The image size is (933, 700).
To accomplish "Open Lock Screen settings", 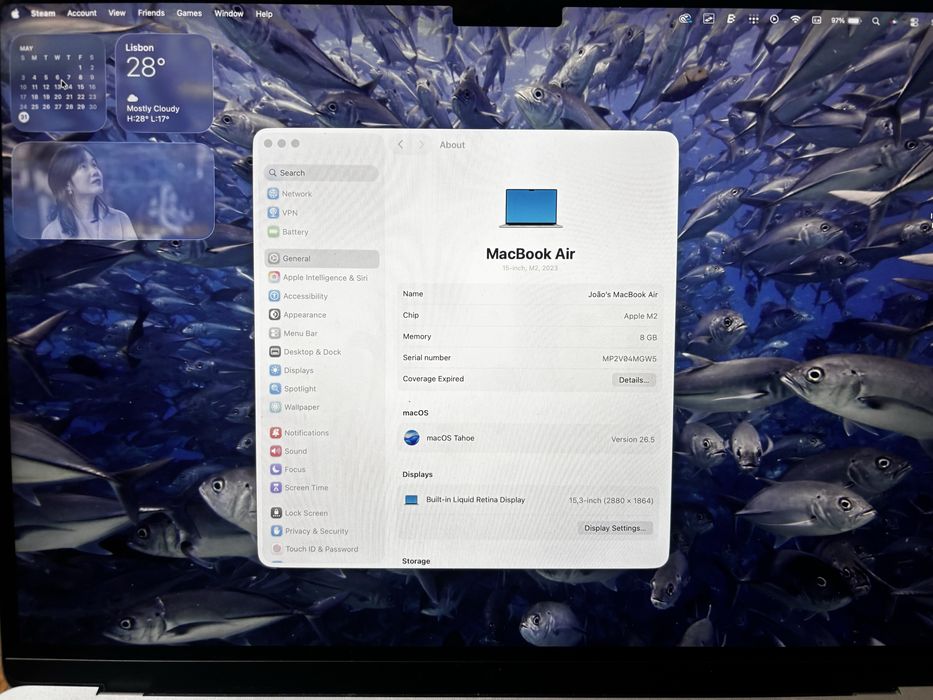I will [299, 512].
